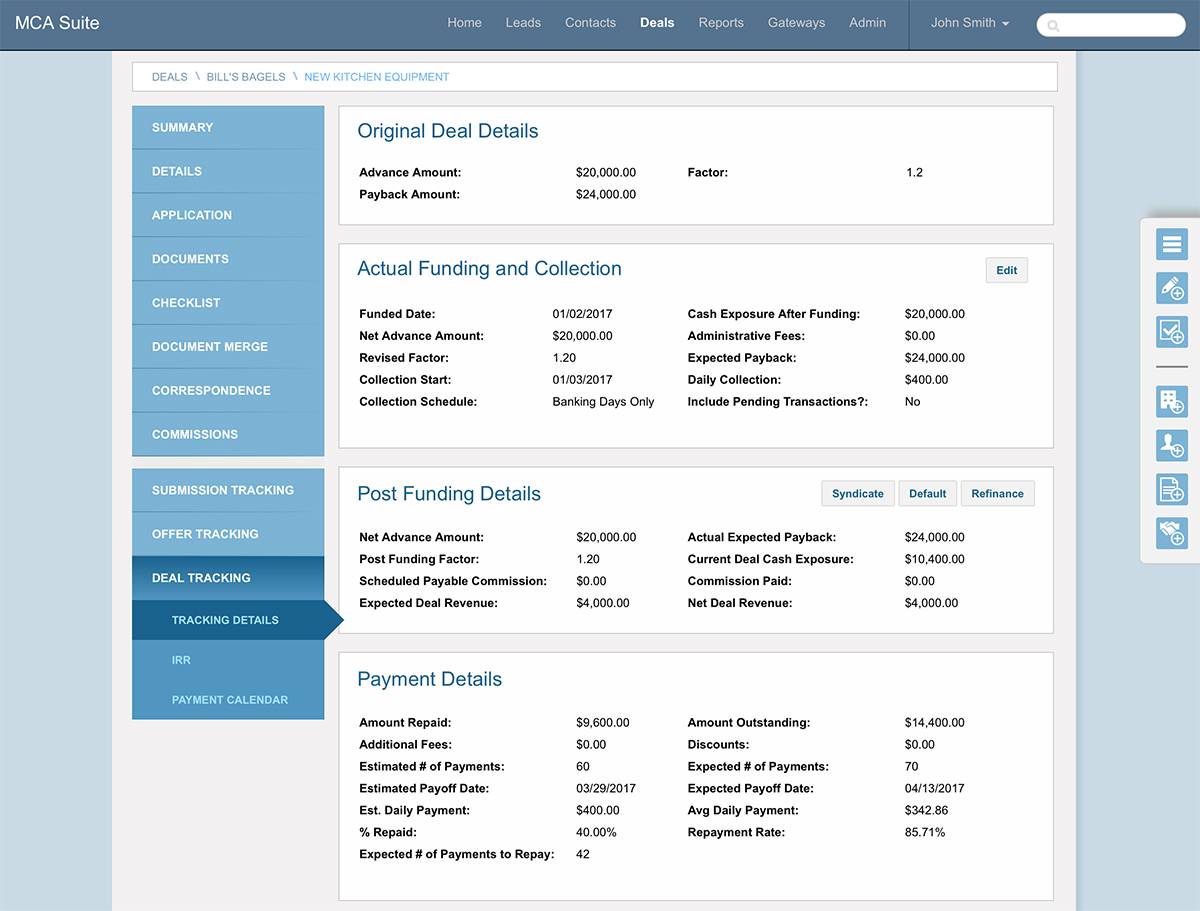Click the add deal handshake icon

click(x=1172, y=533)
